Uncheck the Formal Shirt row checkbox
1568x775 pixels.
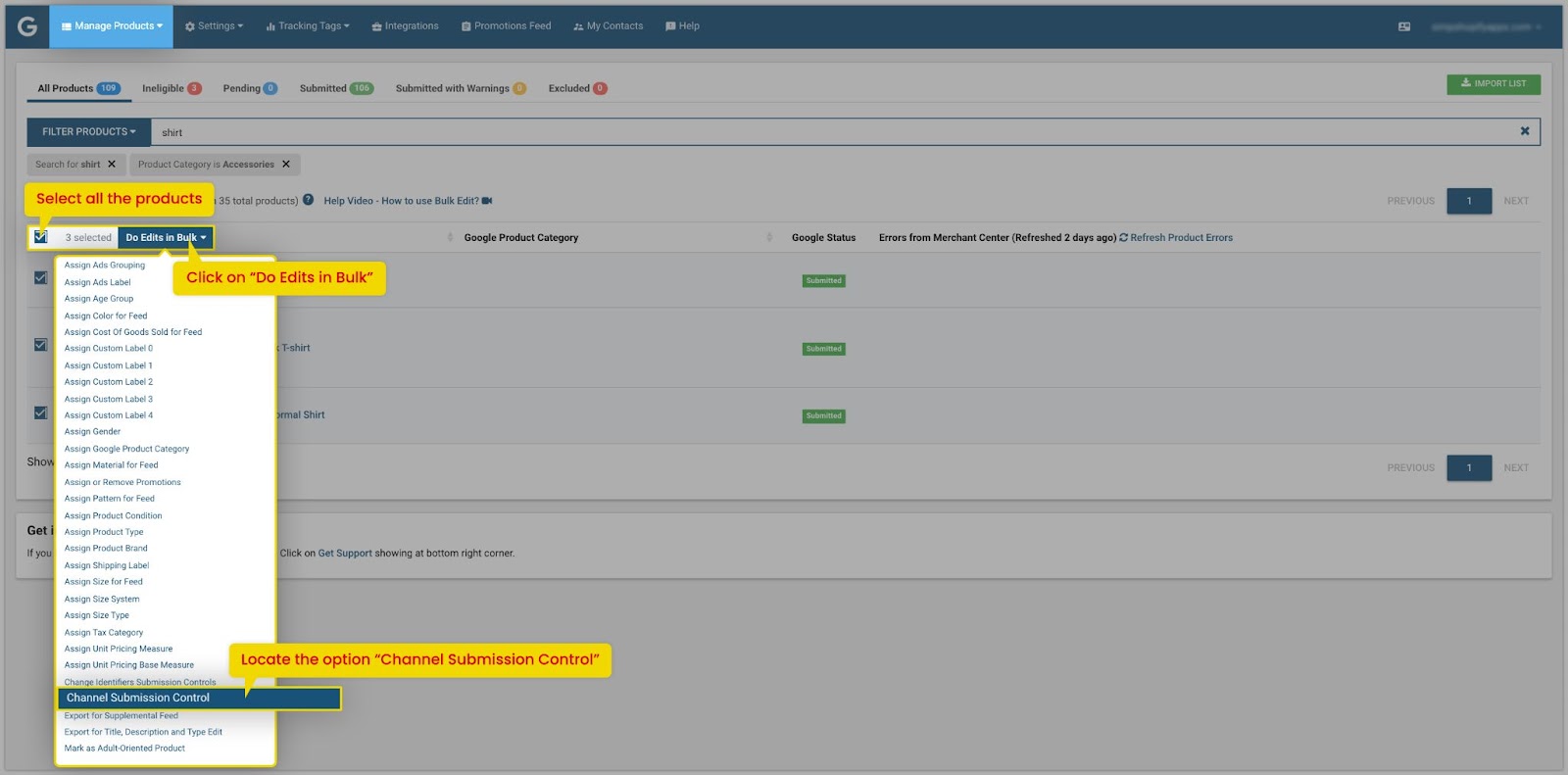pyautogui.click(x=40, y=413)
